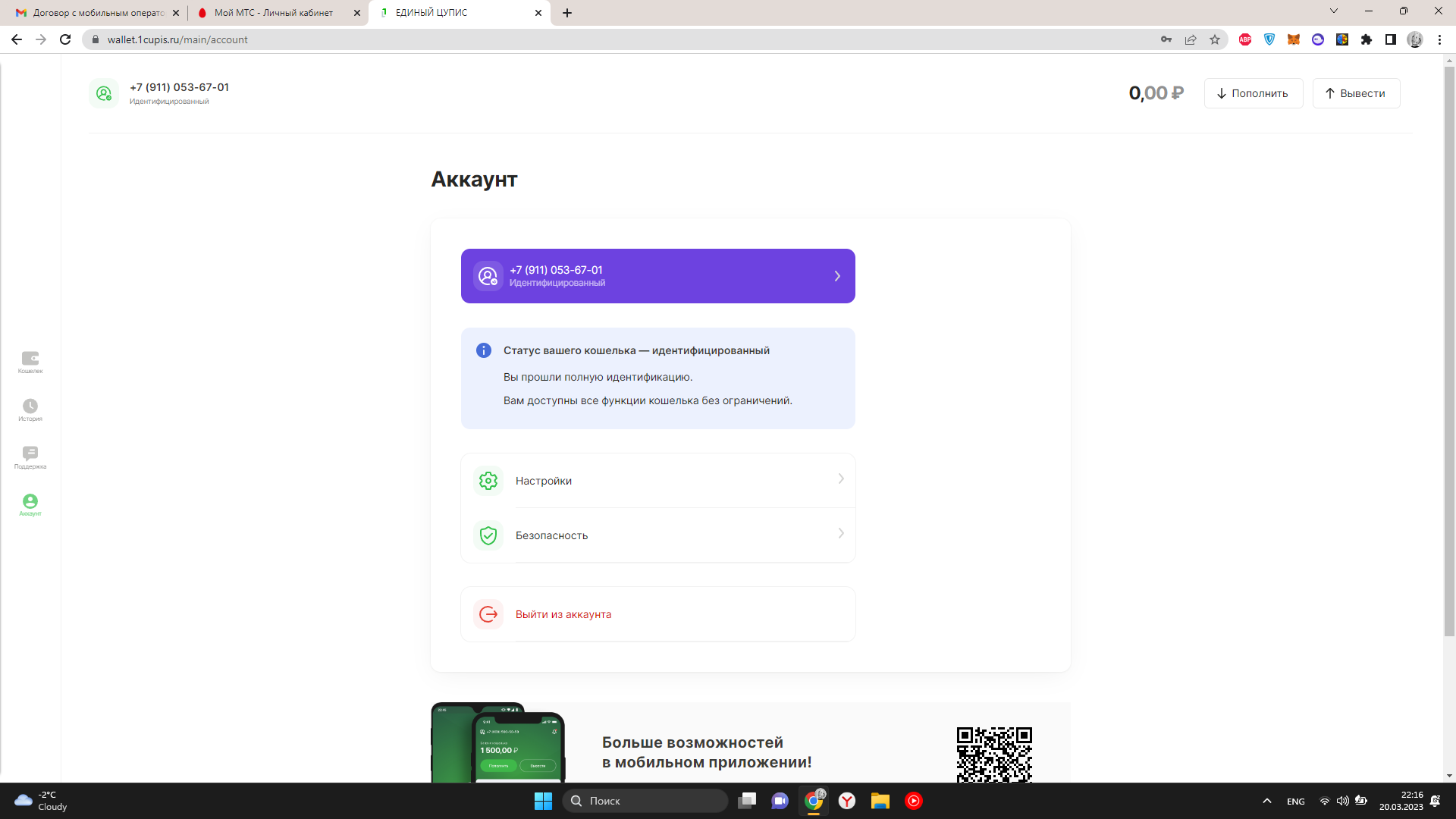Switch to Мой МТС - Личный кабинет tab
This screenshot has height=819, width=1456.
click(x=273, y=13)
